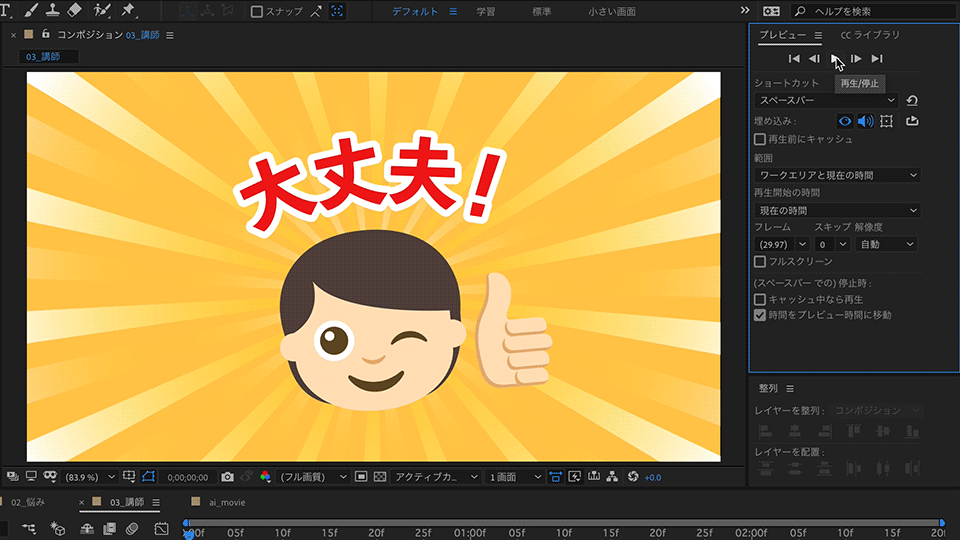
Task: Step forward one frame in preview
Action: pos(857,59)
